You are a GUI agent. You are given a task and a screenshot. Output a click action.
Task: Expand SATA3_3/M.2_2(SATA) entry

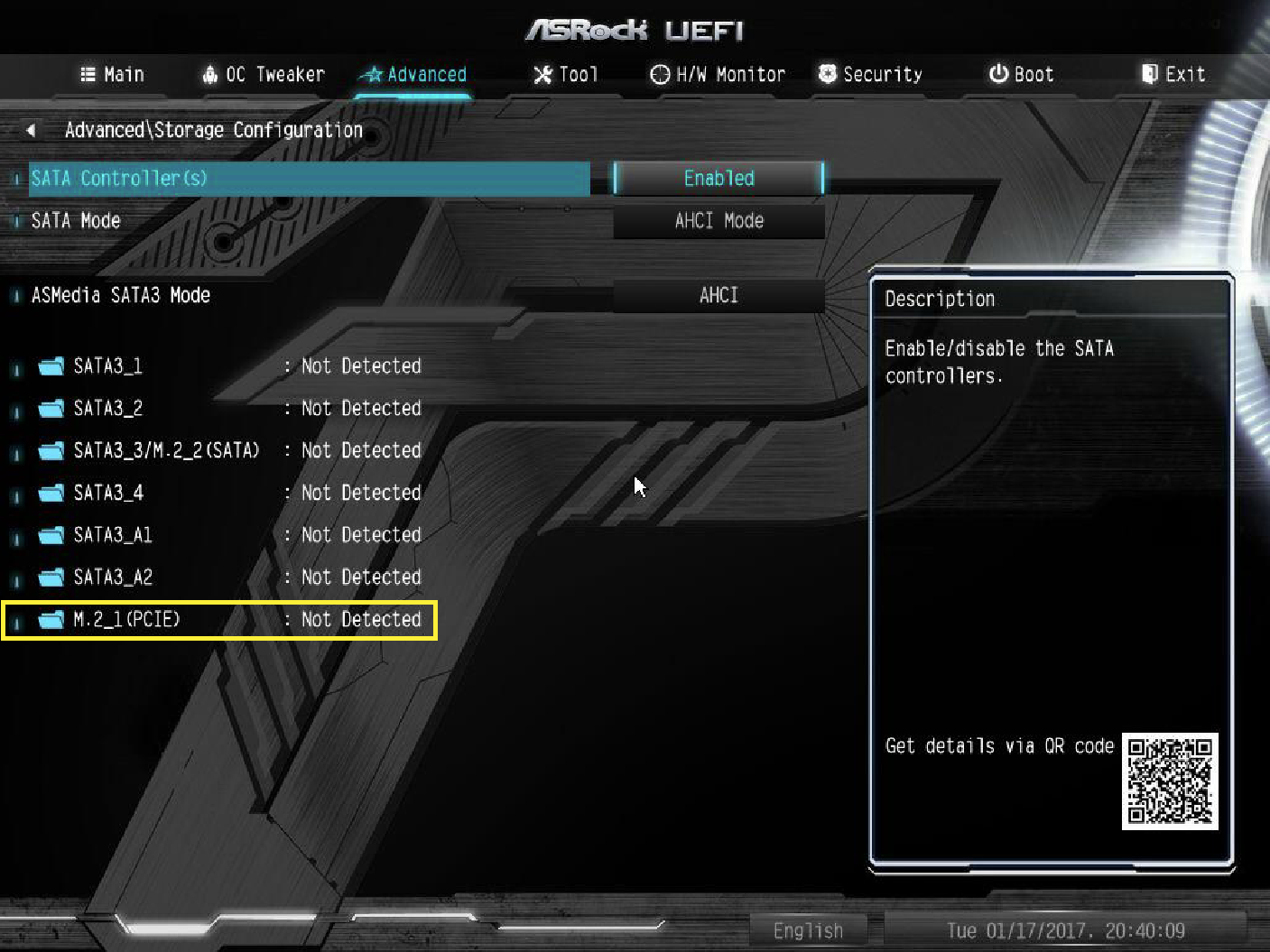[x=217, y=450]
